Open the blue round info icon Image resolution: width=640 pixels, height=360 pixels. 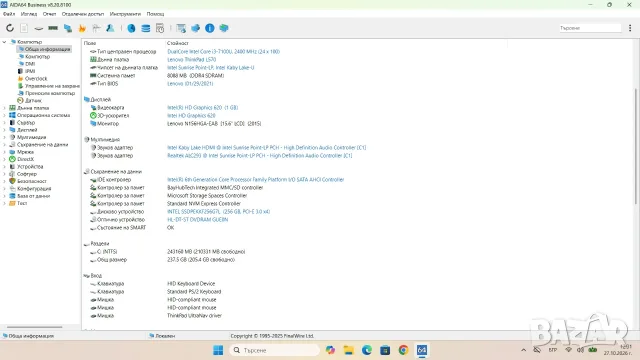pos(209,28)
